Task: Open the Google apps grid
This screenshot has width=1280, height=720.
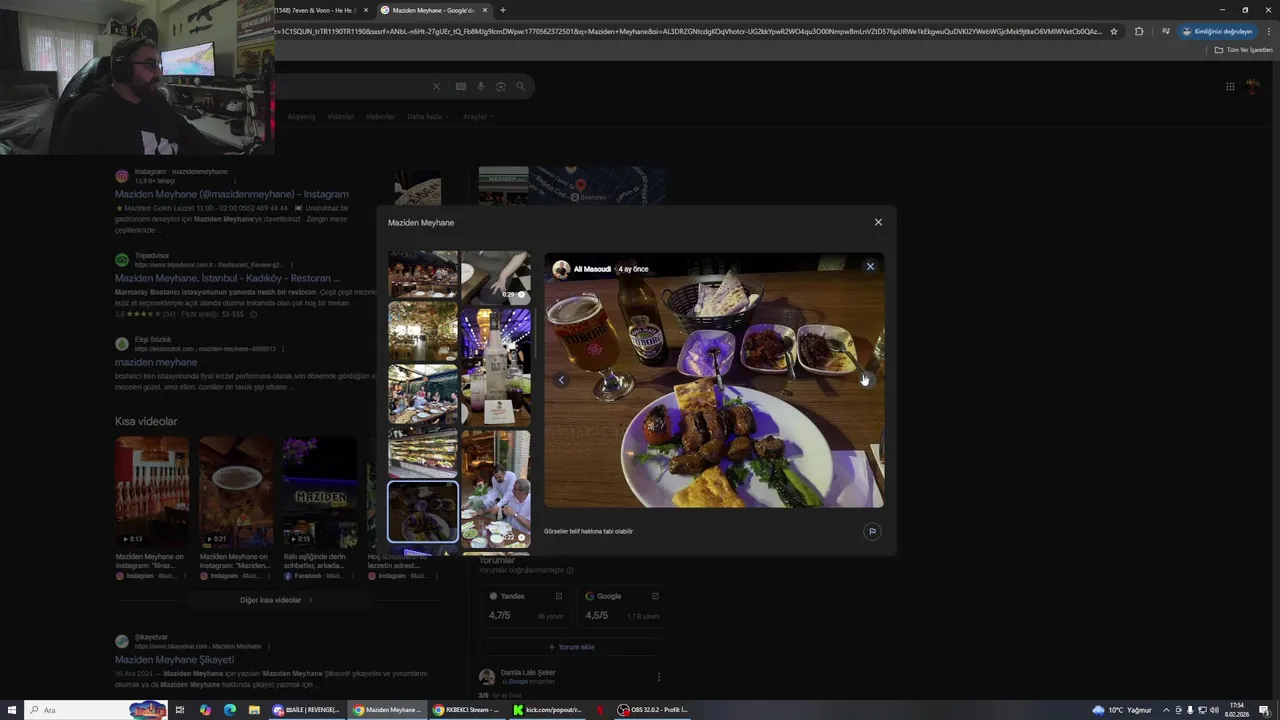Action: point(1230,86)
